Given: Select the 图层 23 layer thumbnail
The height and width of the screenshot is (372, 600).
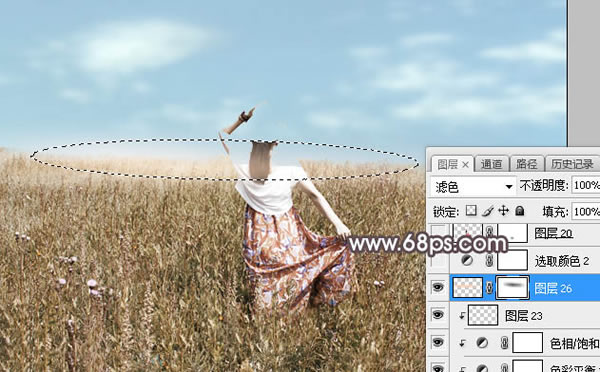Looking at the screenshot, I should point(483,315).
